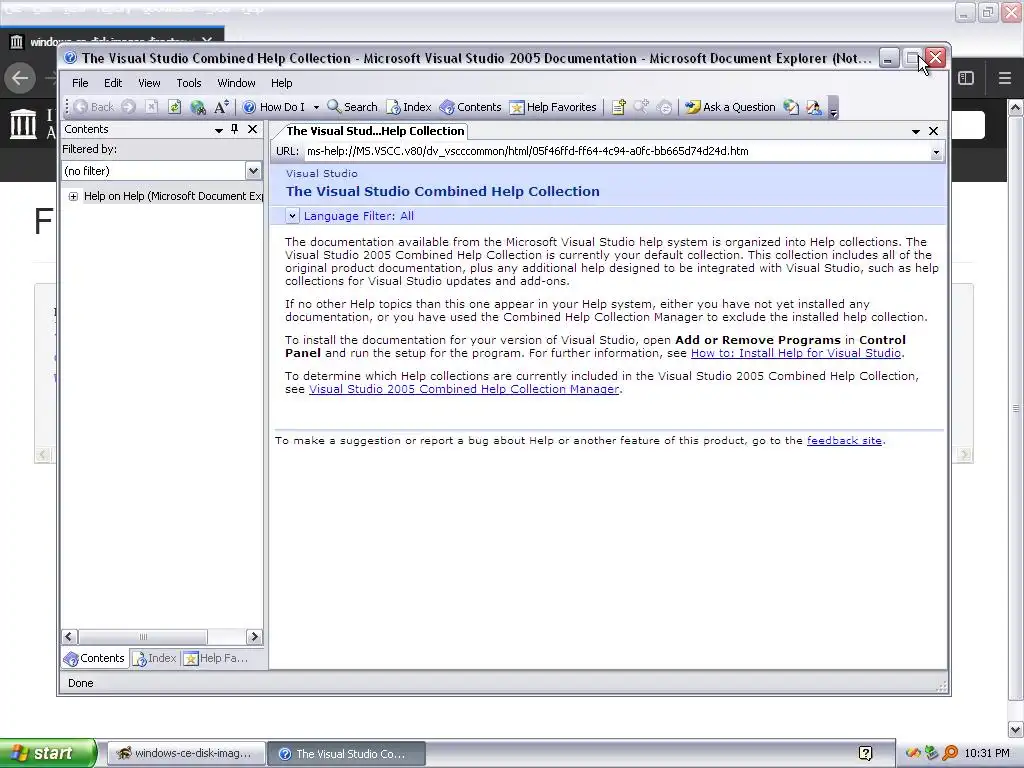This screenshot has width=1024, height=768.
Task: Click the Font Size 'A' icon
Action: click(221, 107)
